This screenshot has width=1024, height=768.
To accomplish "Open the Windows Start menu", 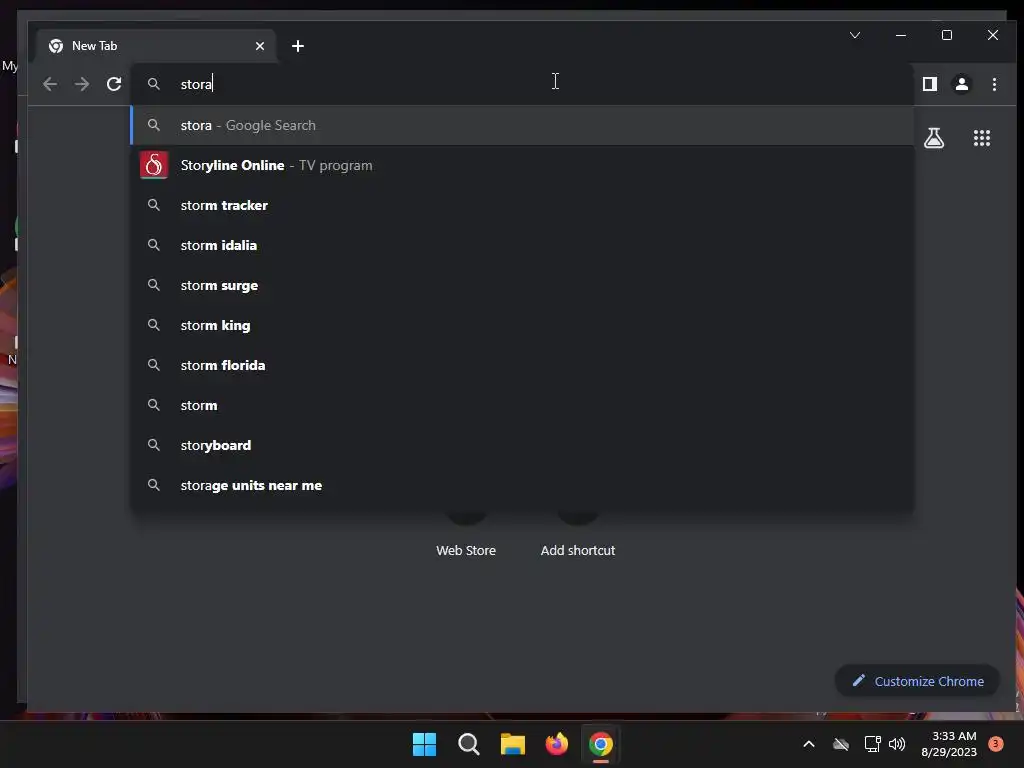I will coord(424,744).
